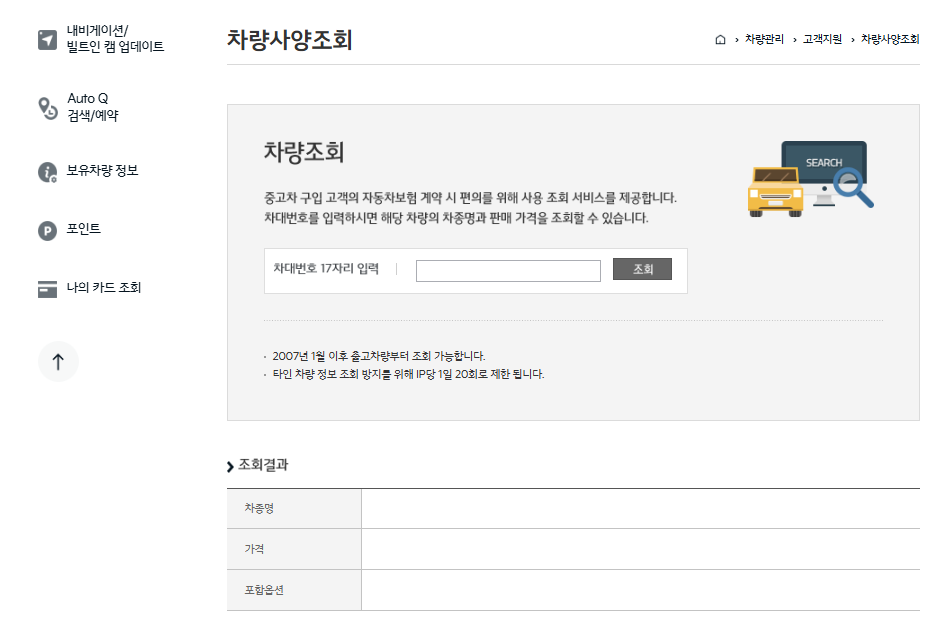Click the 차량사양조회 breadcrumb link

click(x=888, y=38)
